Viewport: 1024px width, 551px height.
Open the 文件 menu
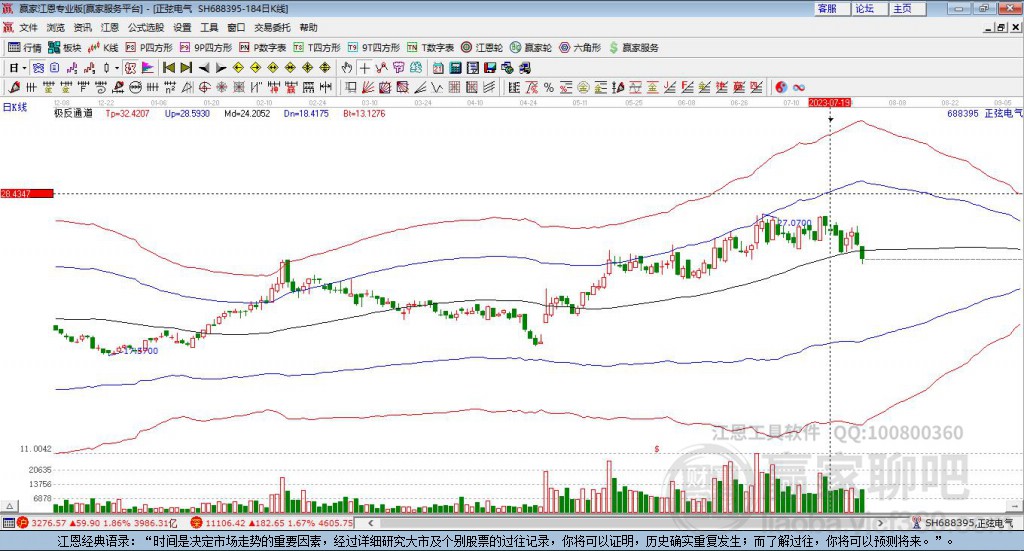tap(29, 27)
